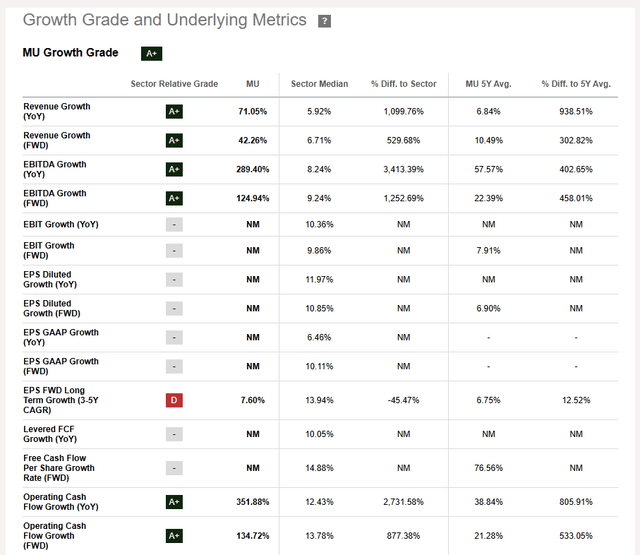Click the red D grade badge
This screenshot has width=640, height=555.
174,400
